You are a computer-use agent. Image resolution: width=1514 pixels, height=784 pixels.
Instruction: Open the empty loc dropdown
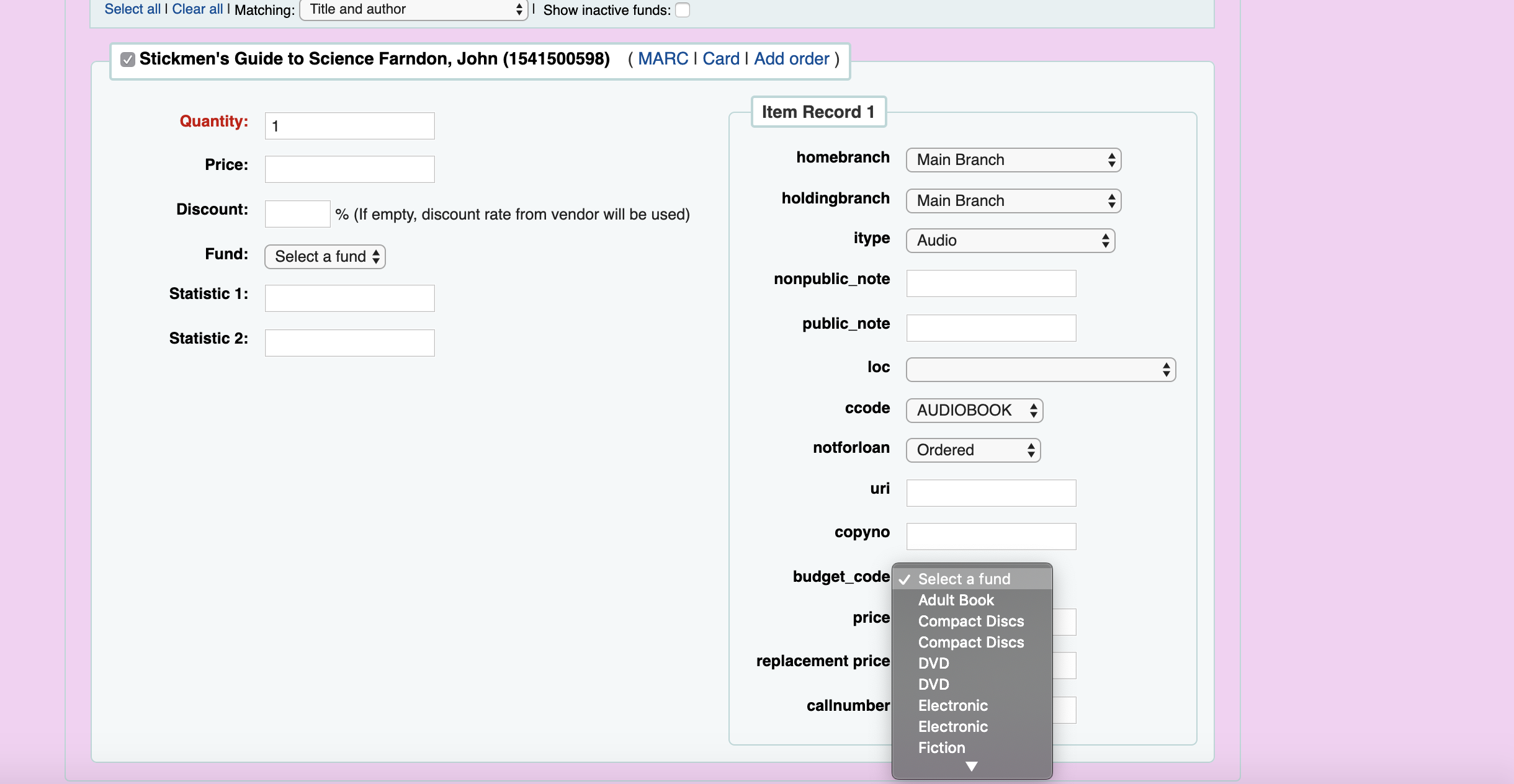(x=1041, y=370)
